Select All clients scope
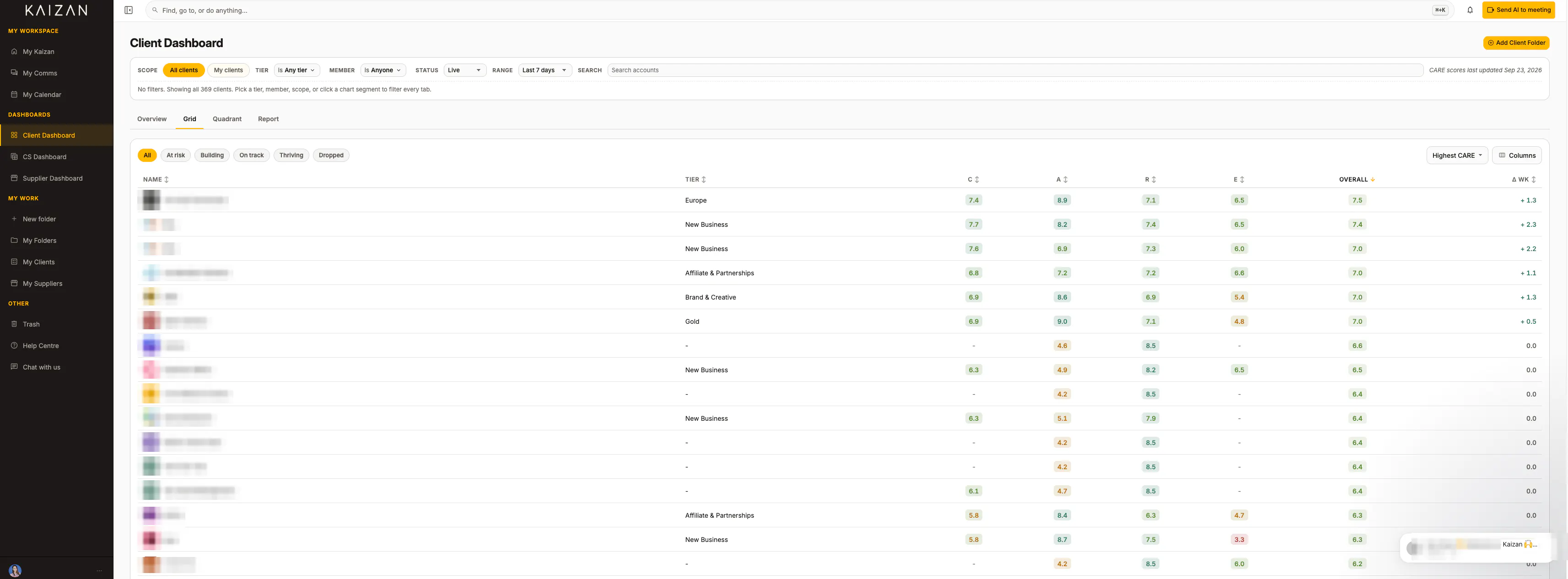Image resolution: width=1568 pixels, height=579 pixels. point(184,70)
